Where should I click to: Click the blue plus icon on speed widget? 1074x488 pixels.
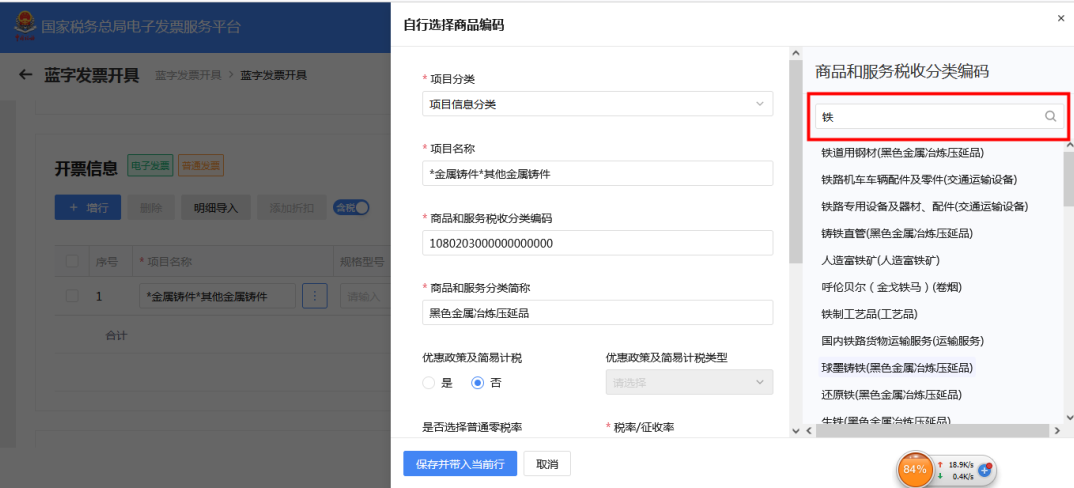point(986,470)
